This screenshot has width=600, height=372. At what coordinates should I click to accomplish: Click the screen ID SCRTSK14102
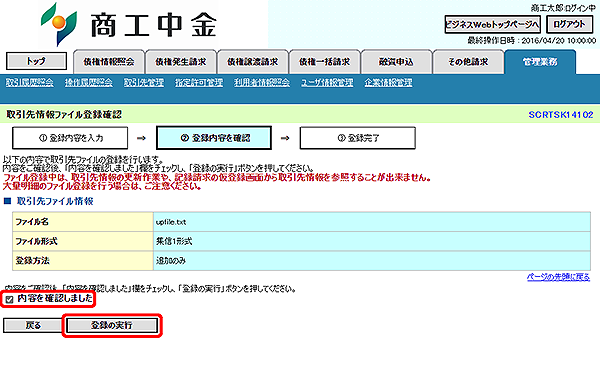point(561,115)
